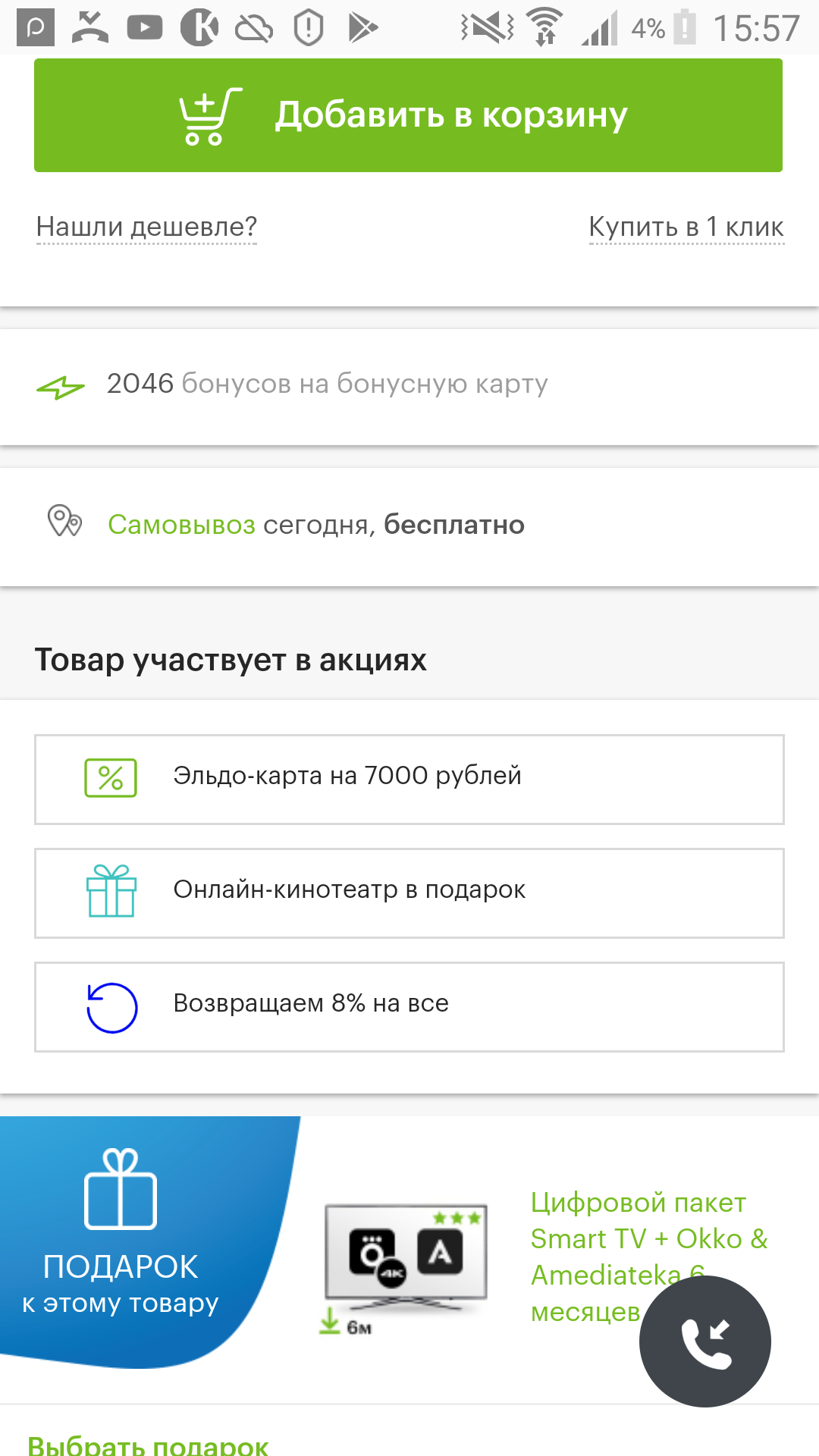Tap the Выбрать подарок link

tap(148, 1445)
